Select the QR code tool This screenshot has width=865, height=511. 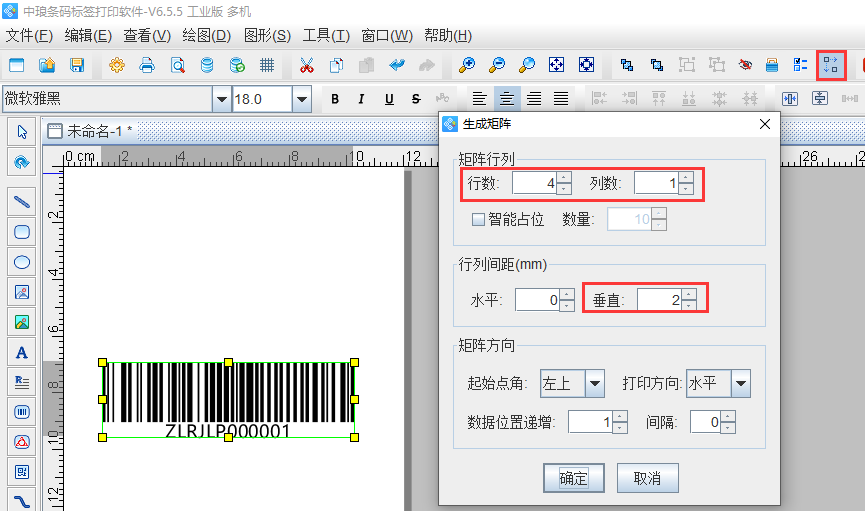coord(22,472)
